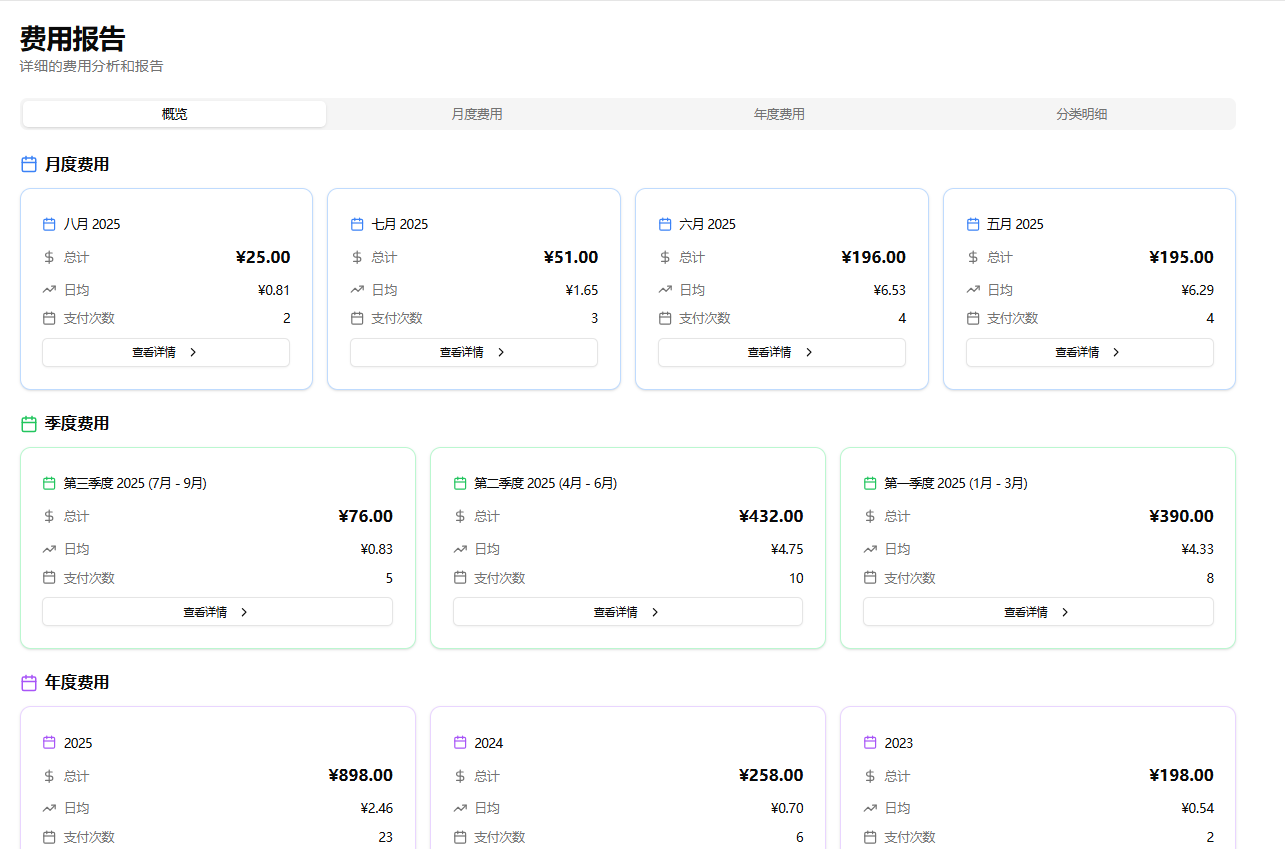Click the trend icon in the 2023 yearly card
This screenshot has width=1285, height=849.
pos(870,808)
